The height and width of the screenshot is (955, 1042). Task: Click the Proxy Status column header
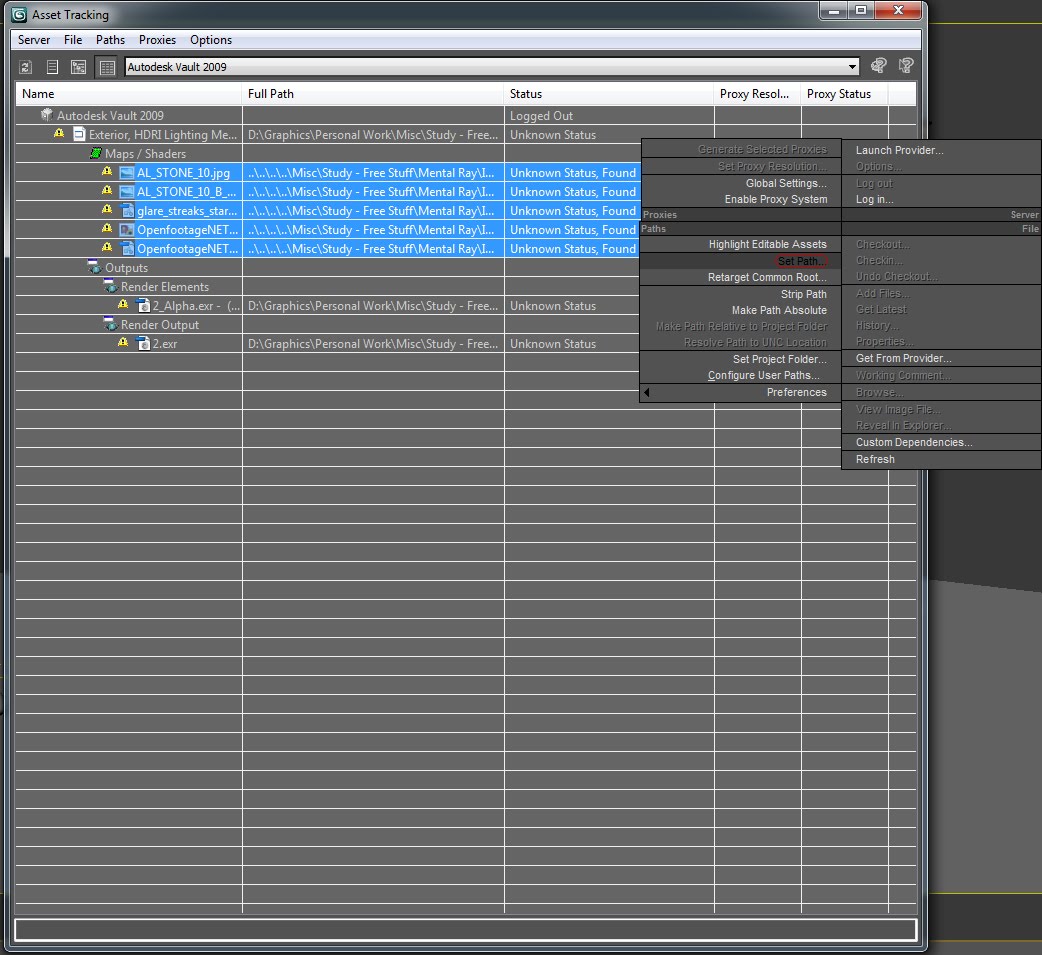844,94
